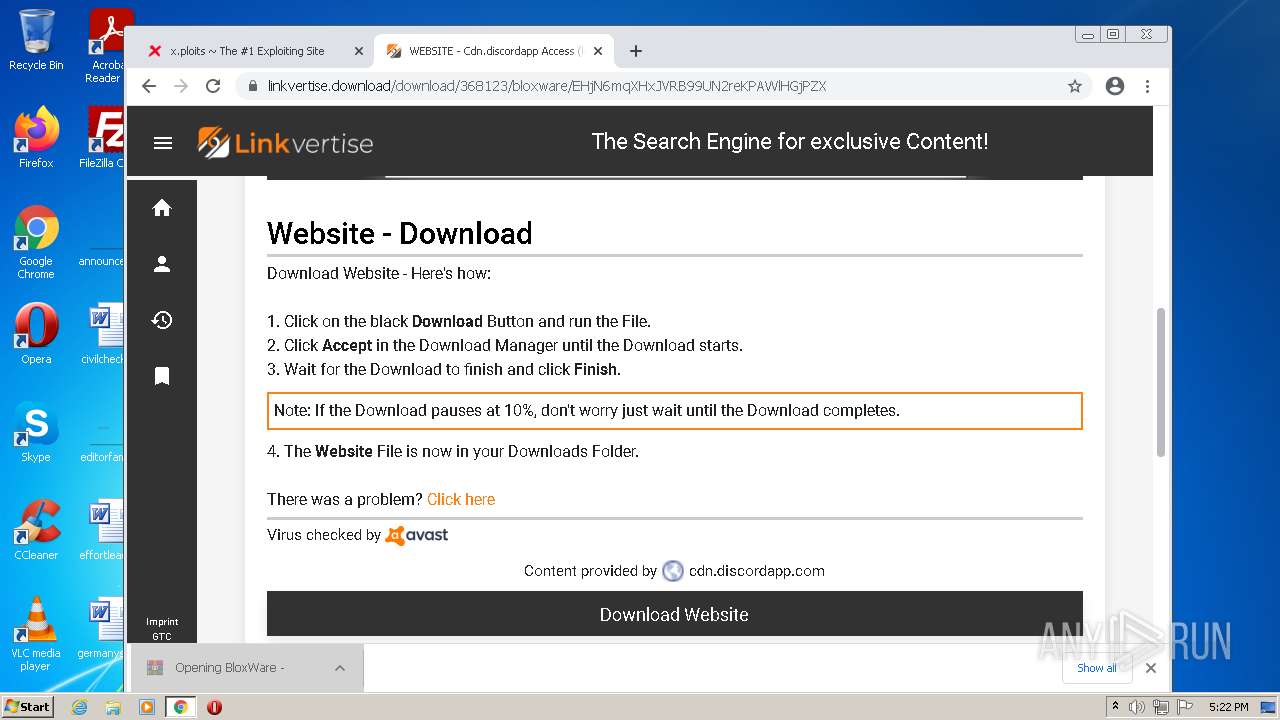Click the Download Website button

pyautogui.click(x=674, y=614)
